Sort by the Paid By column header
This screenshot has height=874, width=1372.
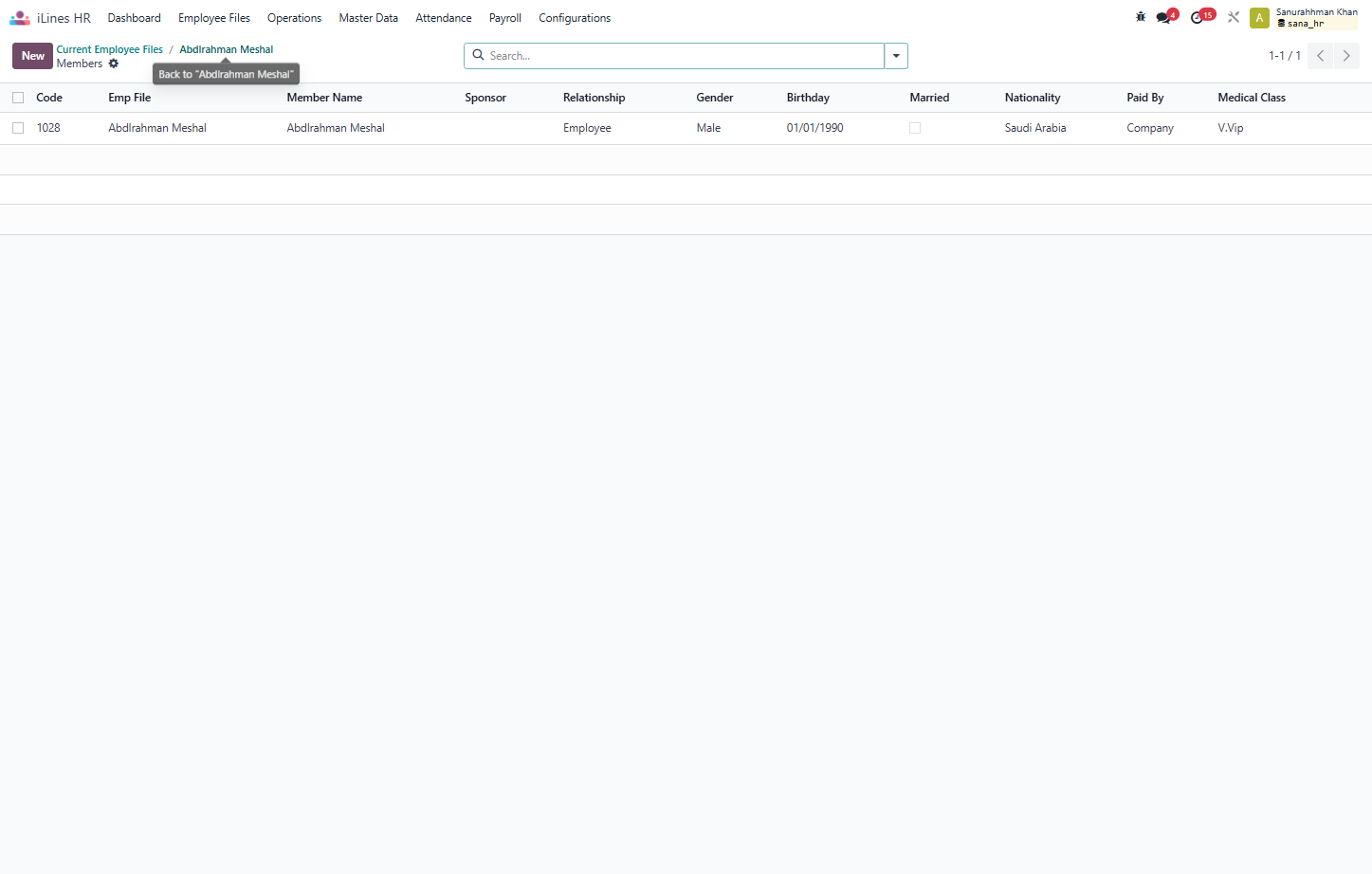coord(1145,98)
